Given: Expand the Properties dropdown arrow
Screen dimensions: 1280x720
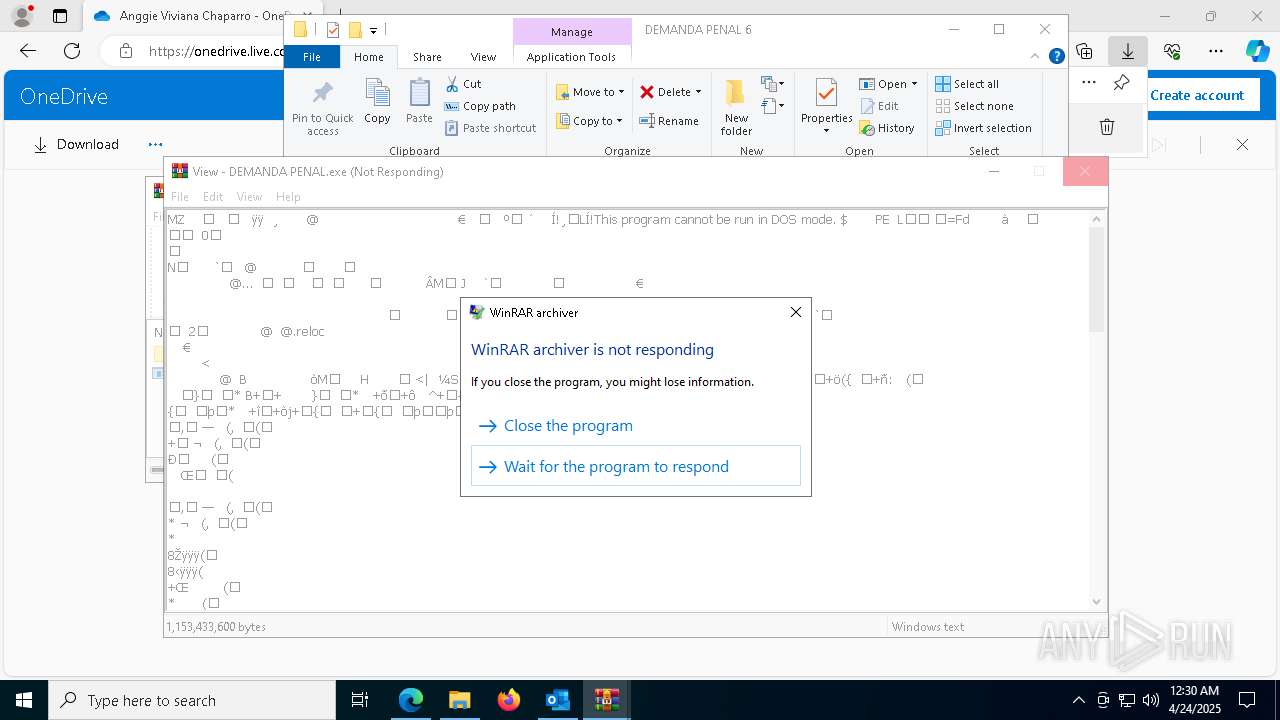Looking at the screenshot, I should point(826,131).
